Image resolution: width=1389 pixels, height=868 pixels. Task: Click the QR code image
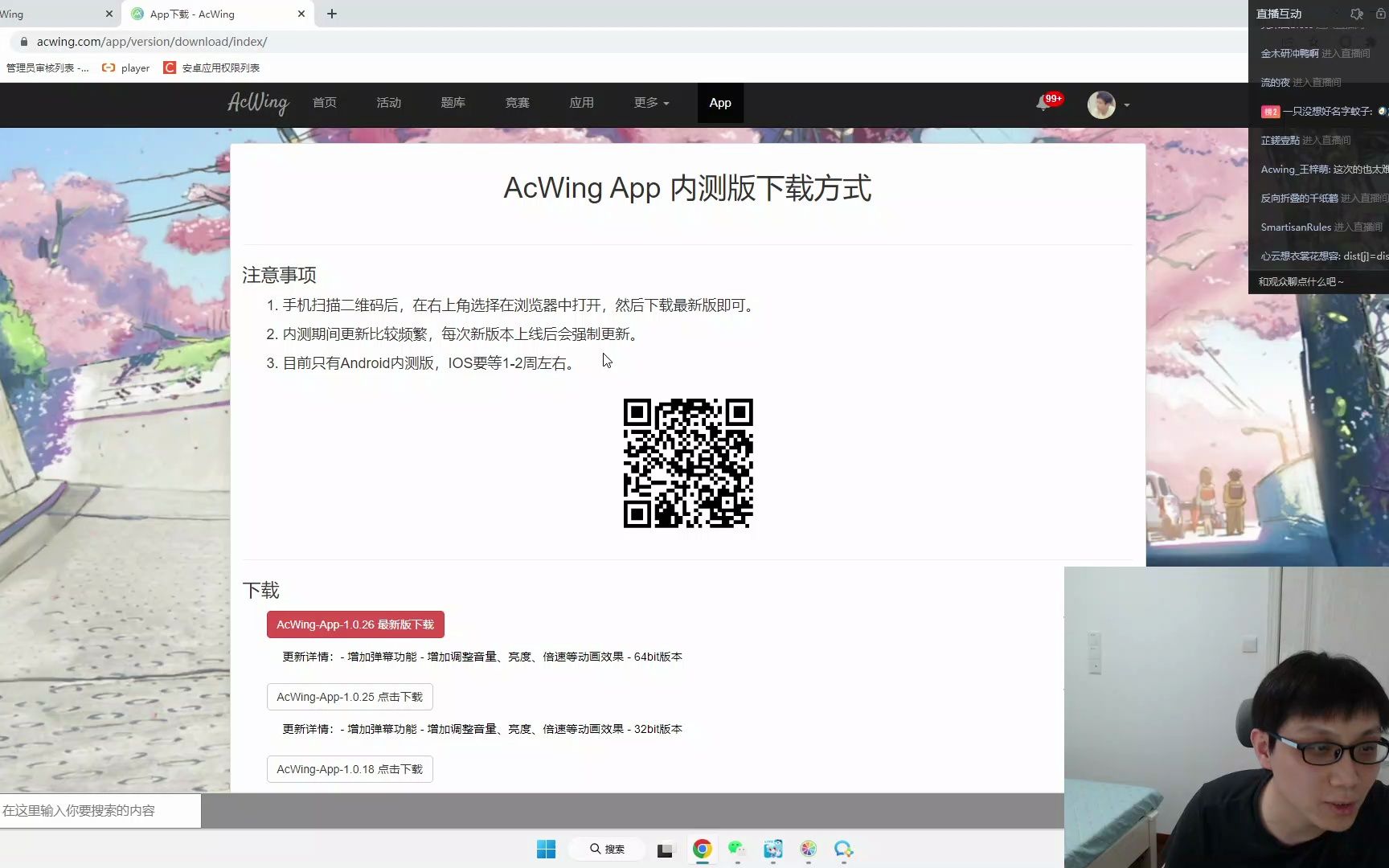point(688,463)
